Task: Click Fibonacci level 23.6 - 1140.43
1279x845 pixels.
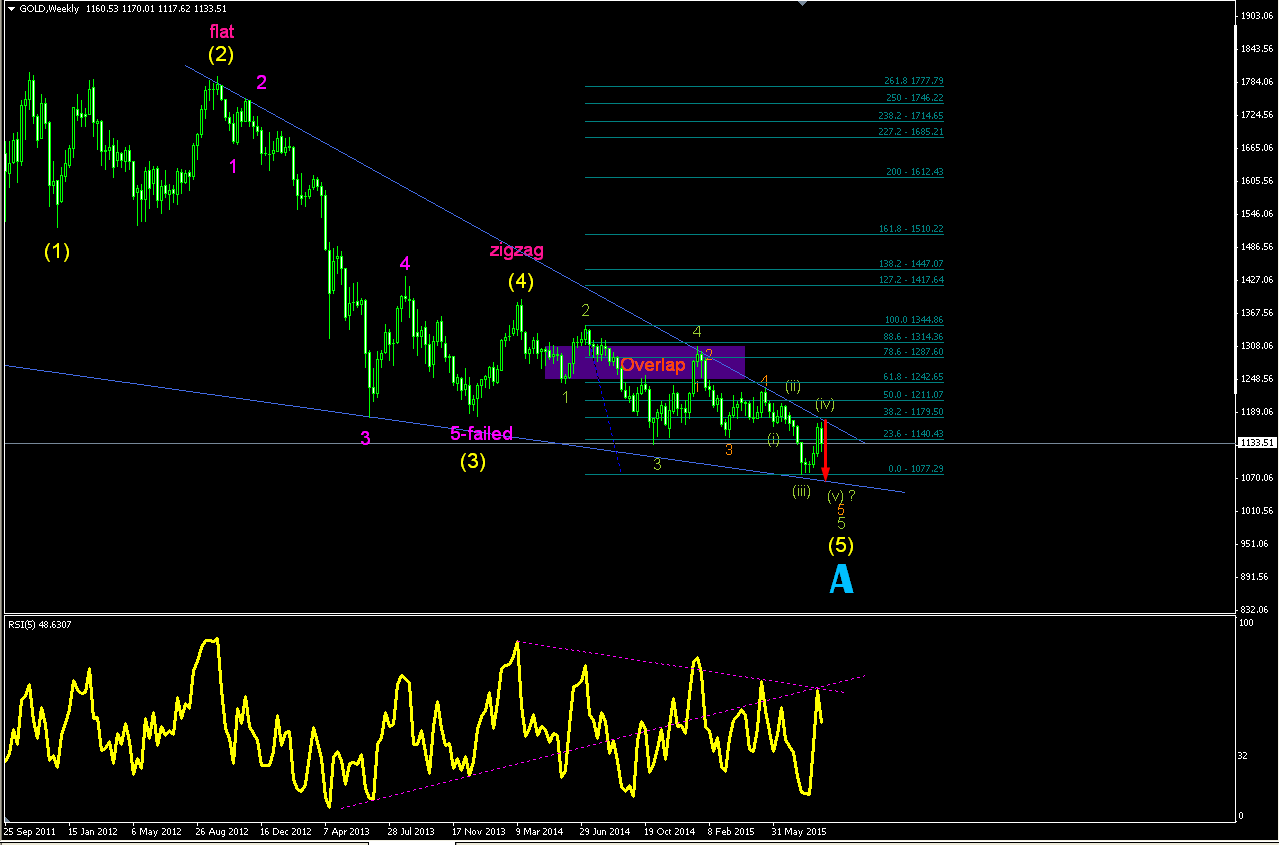Action: tap(913, 434)
